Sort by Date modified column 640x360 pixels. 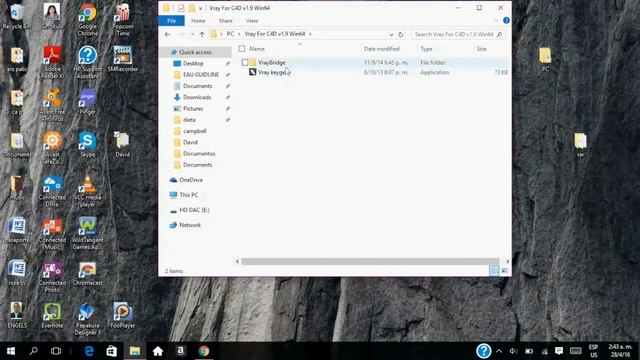382,49
